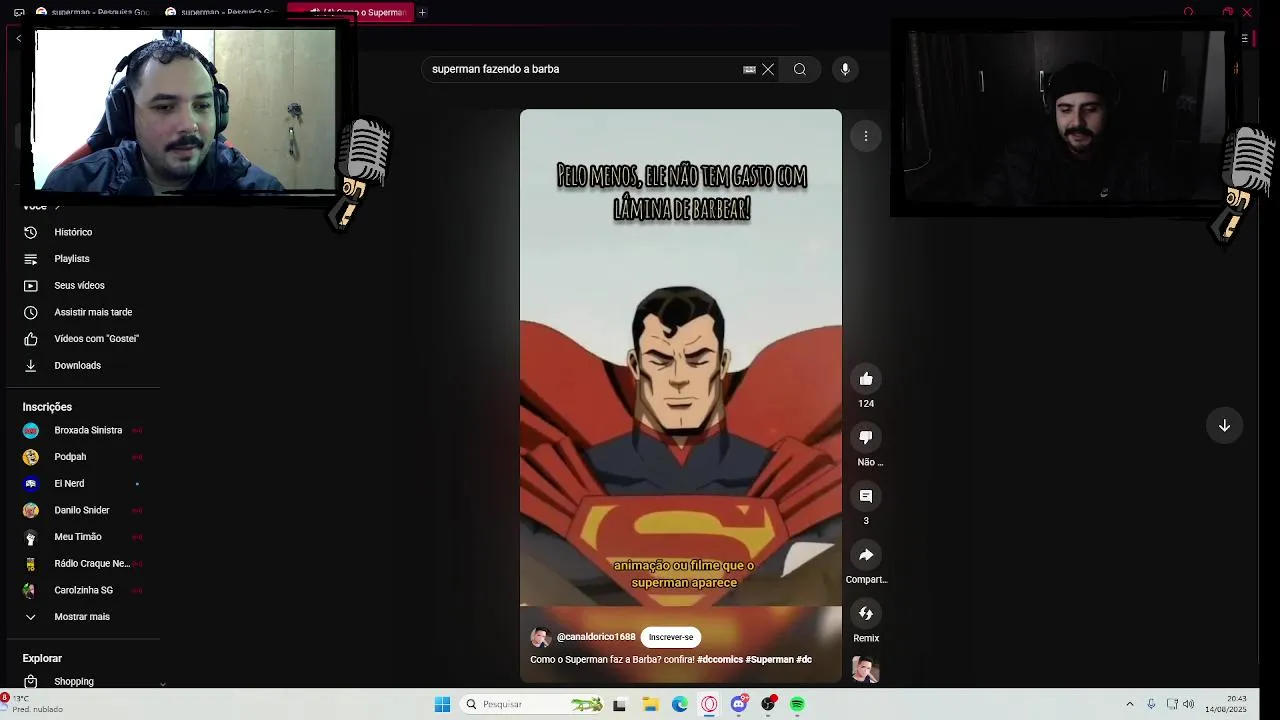The height and width of the screenshot is (720, 1280).
Task: Like the Short with thumbs up
Action: [866, 379]
